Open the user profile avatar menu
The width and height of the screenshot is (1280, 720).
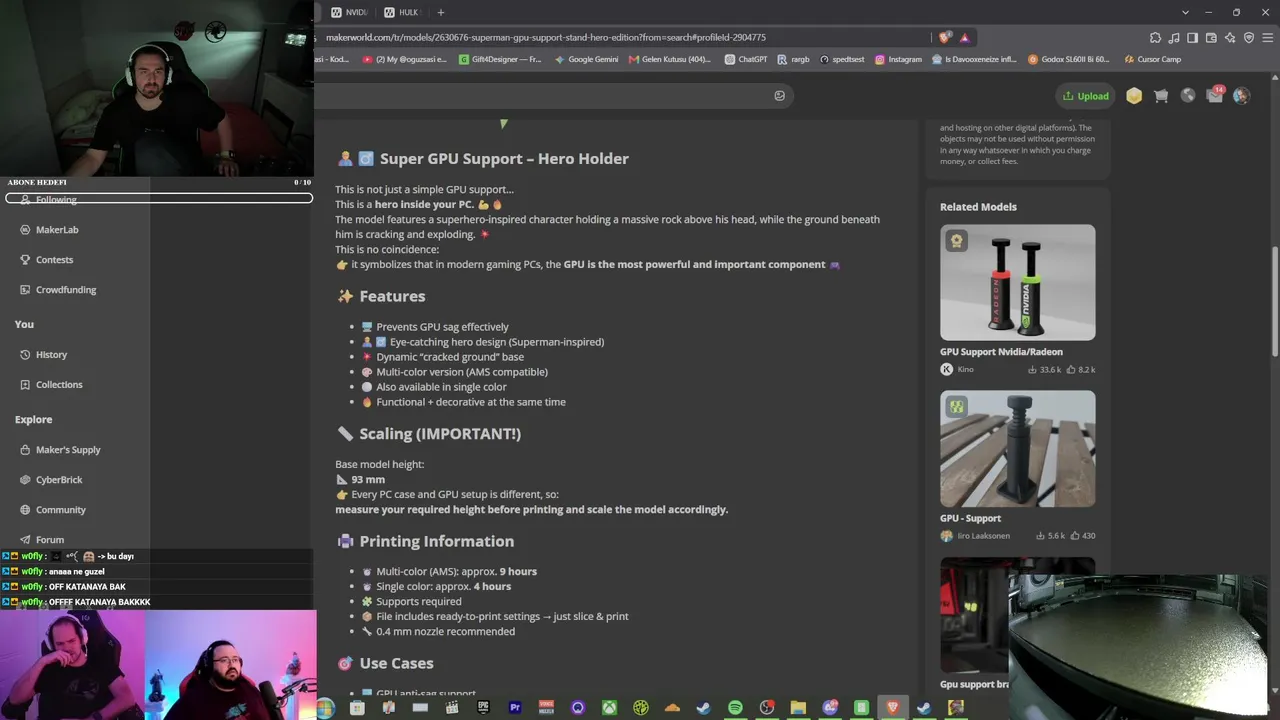1241,96
